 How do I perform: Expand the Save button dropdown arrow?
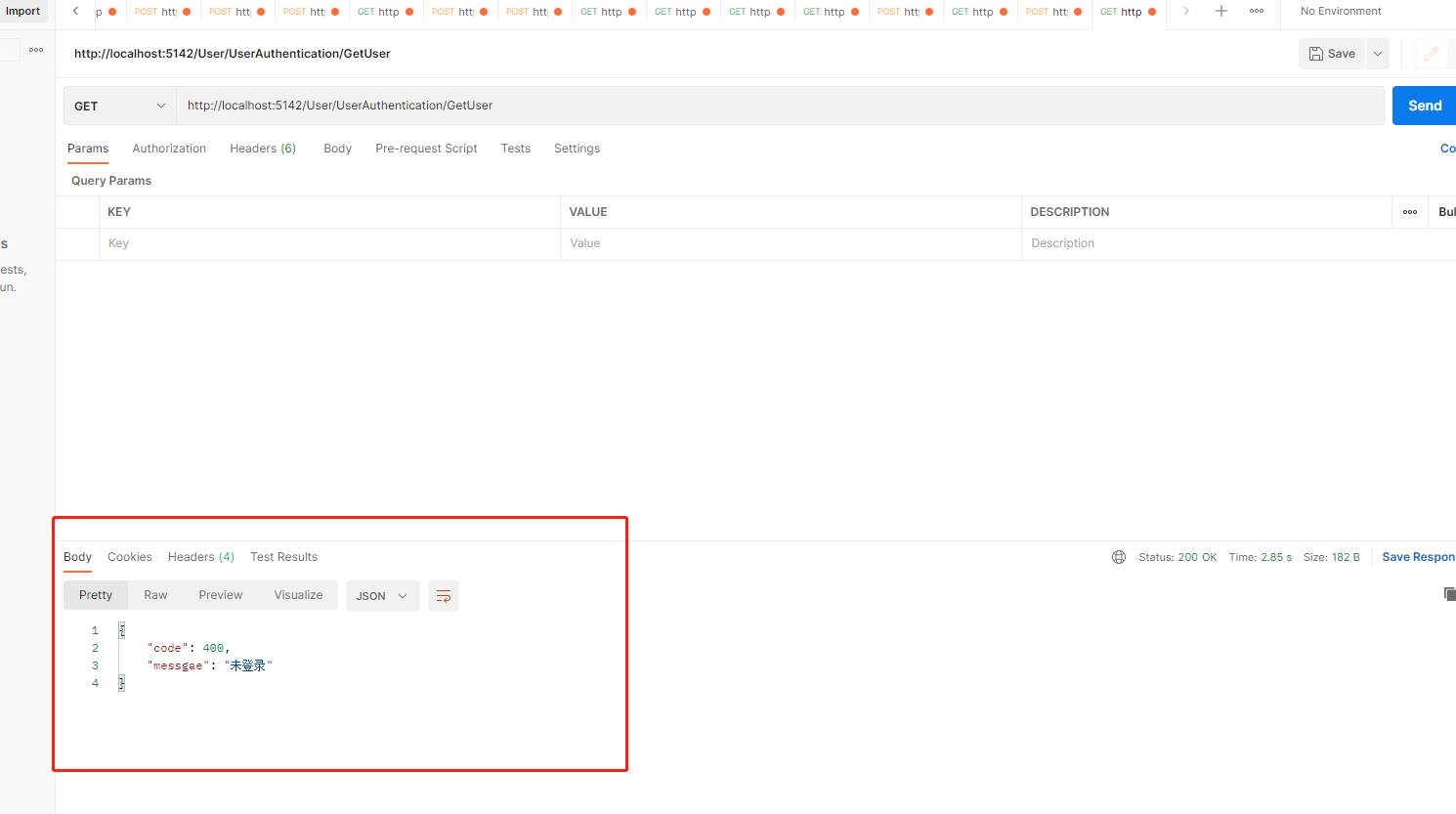1377,54
